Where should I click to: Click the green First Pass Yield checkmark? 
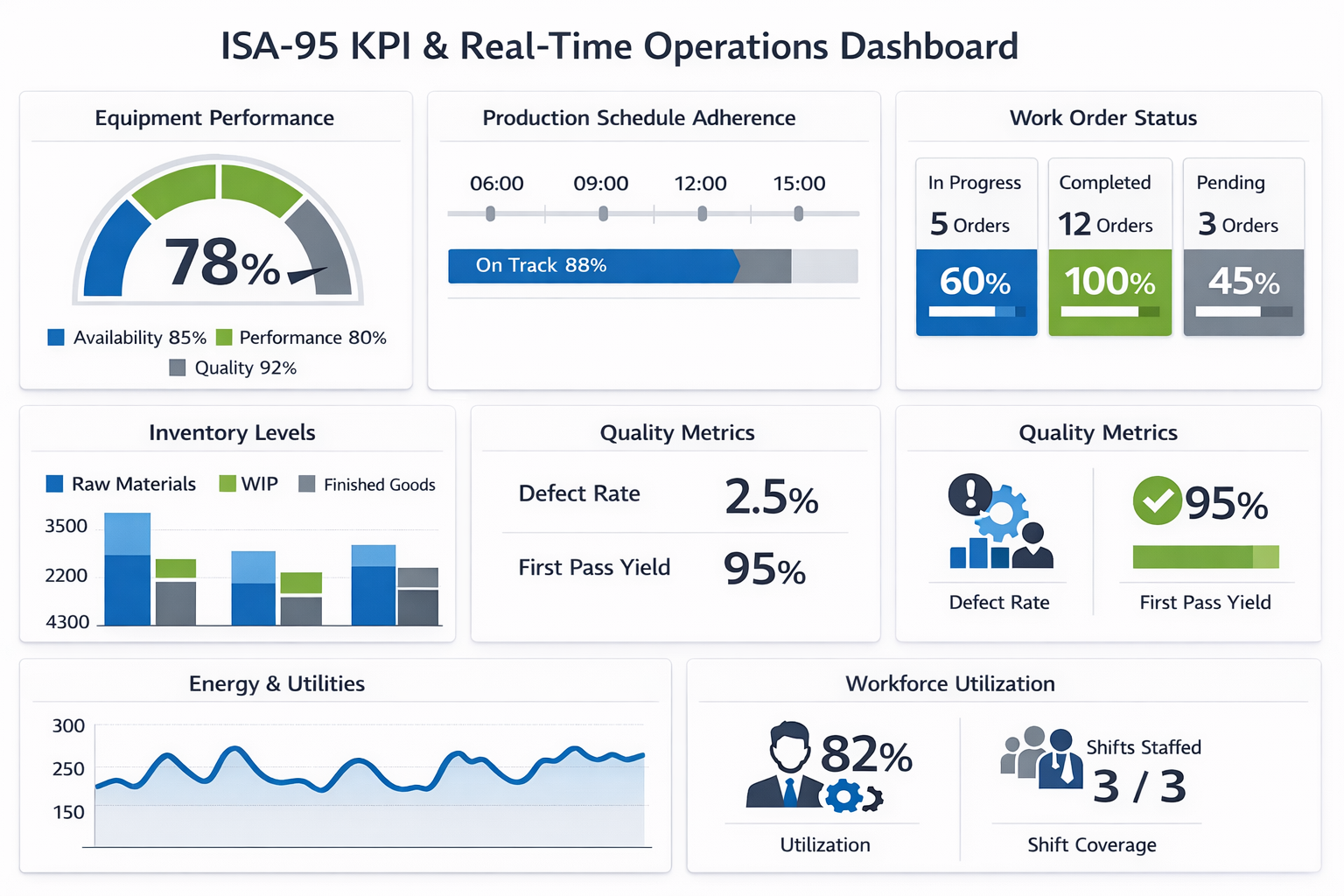tap(1157, 500)
